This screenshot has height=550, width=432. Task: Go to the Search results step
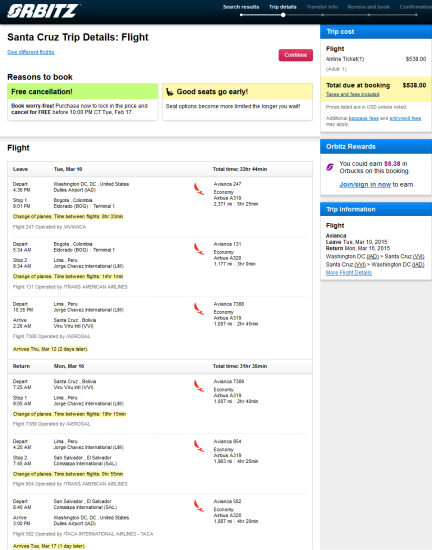click(x=241, y=7)
